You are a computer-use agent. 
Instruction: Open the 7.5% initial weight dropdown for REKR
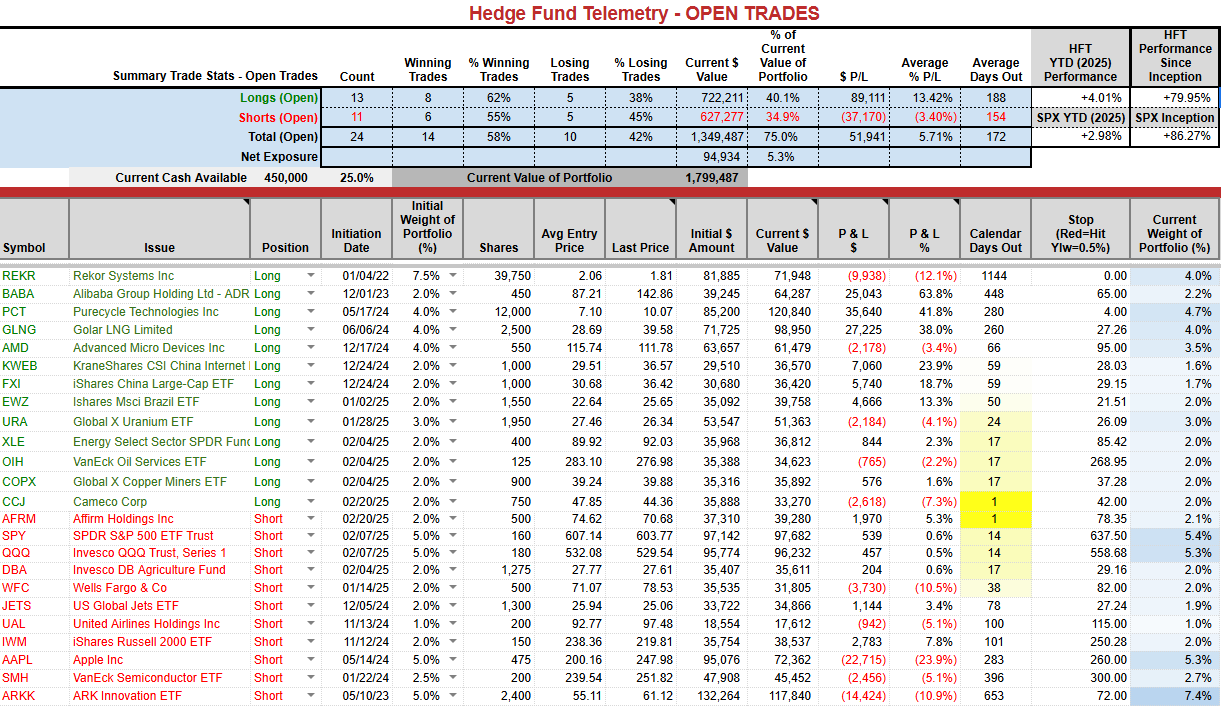coord(454,276)
